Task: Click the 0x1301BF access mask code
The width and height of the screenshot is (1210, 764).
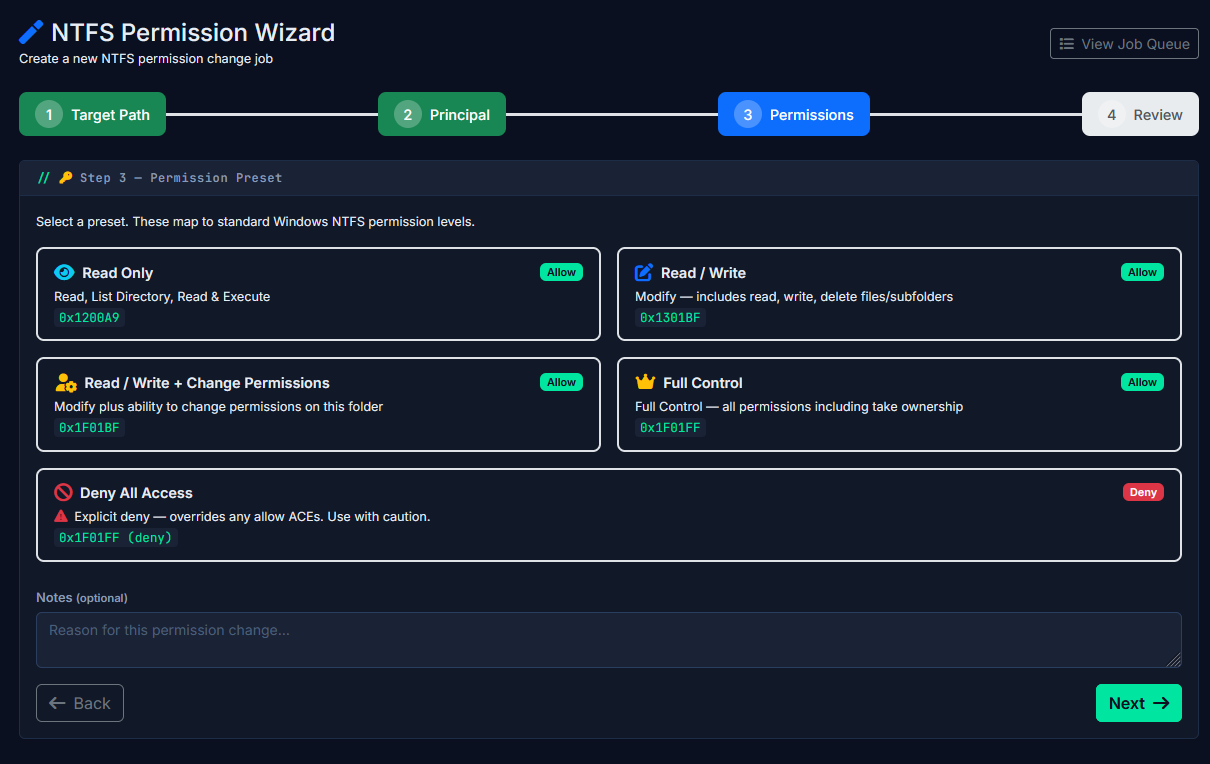Action: pos(671,318)
